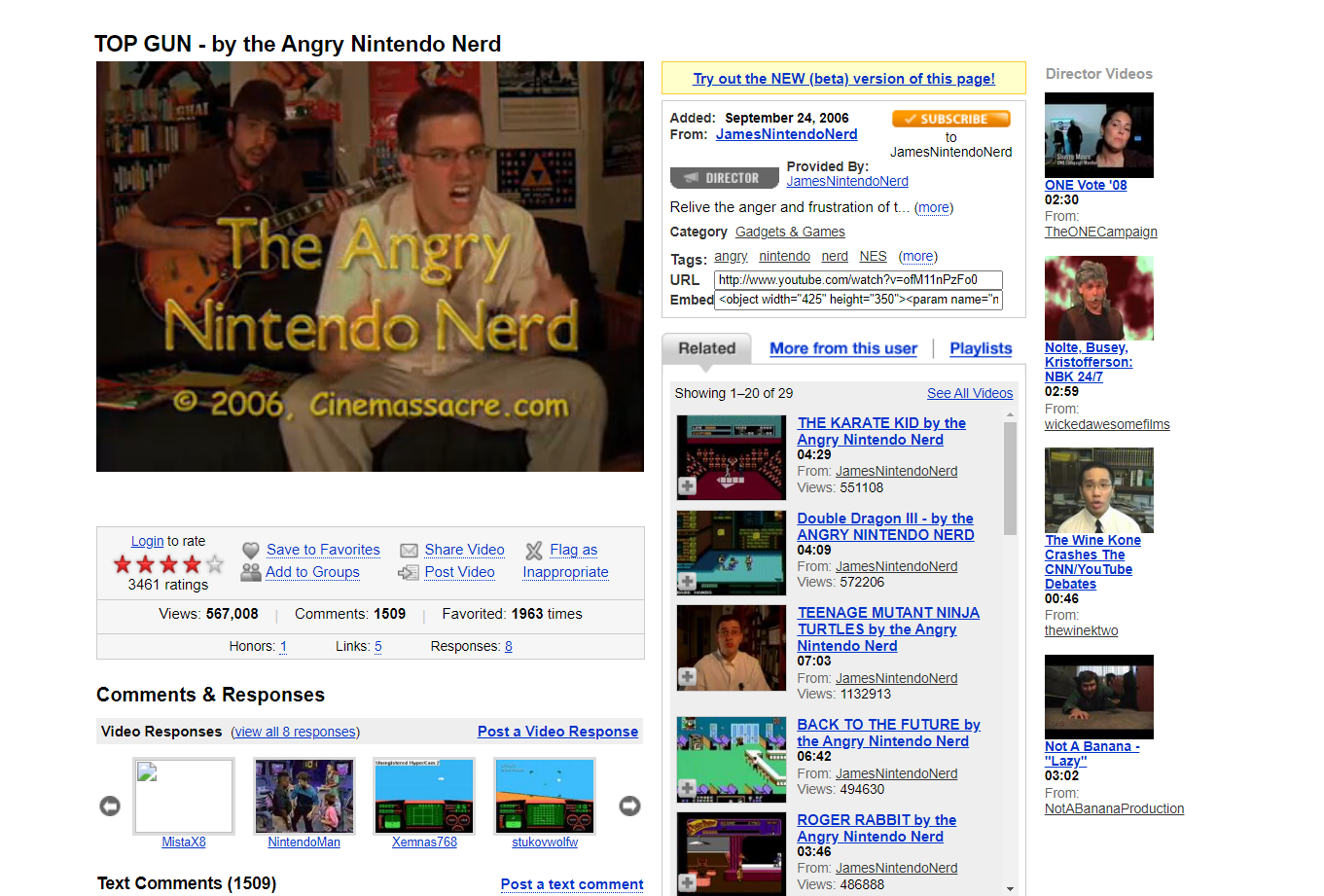Screen dimensions: 1324x896
Task: Open The Wine Kone video thumbnail
Action: [x=1099, y=490]
